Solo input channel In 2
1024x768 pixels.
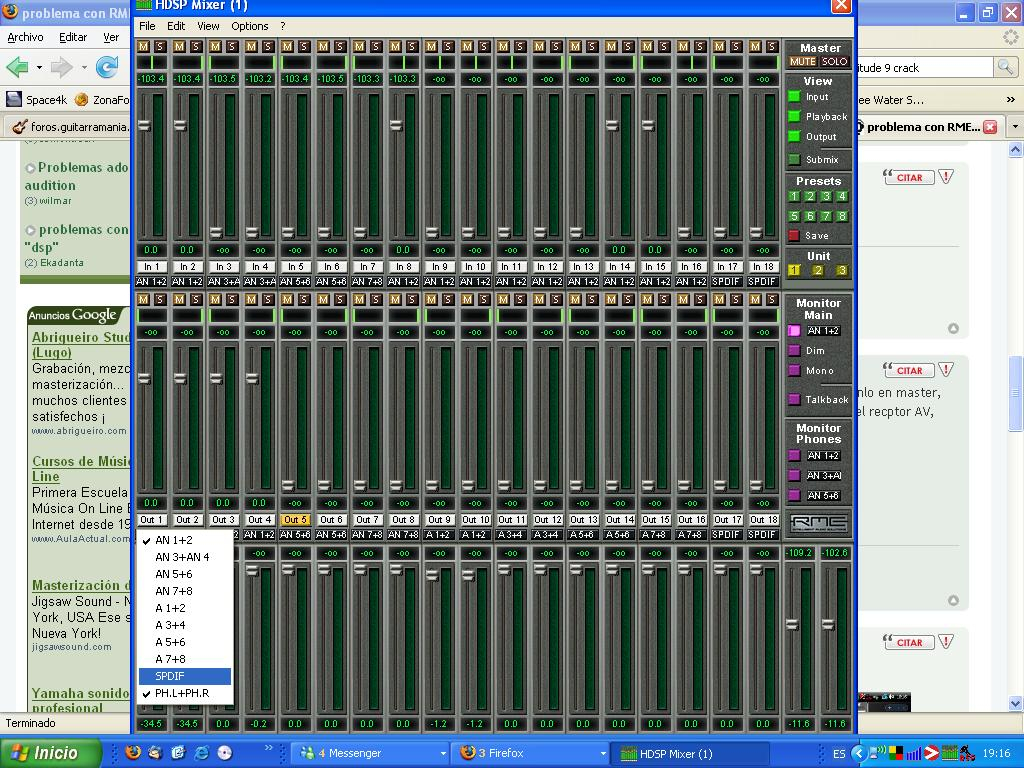[x=196, y=47]
